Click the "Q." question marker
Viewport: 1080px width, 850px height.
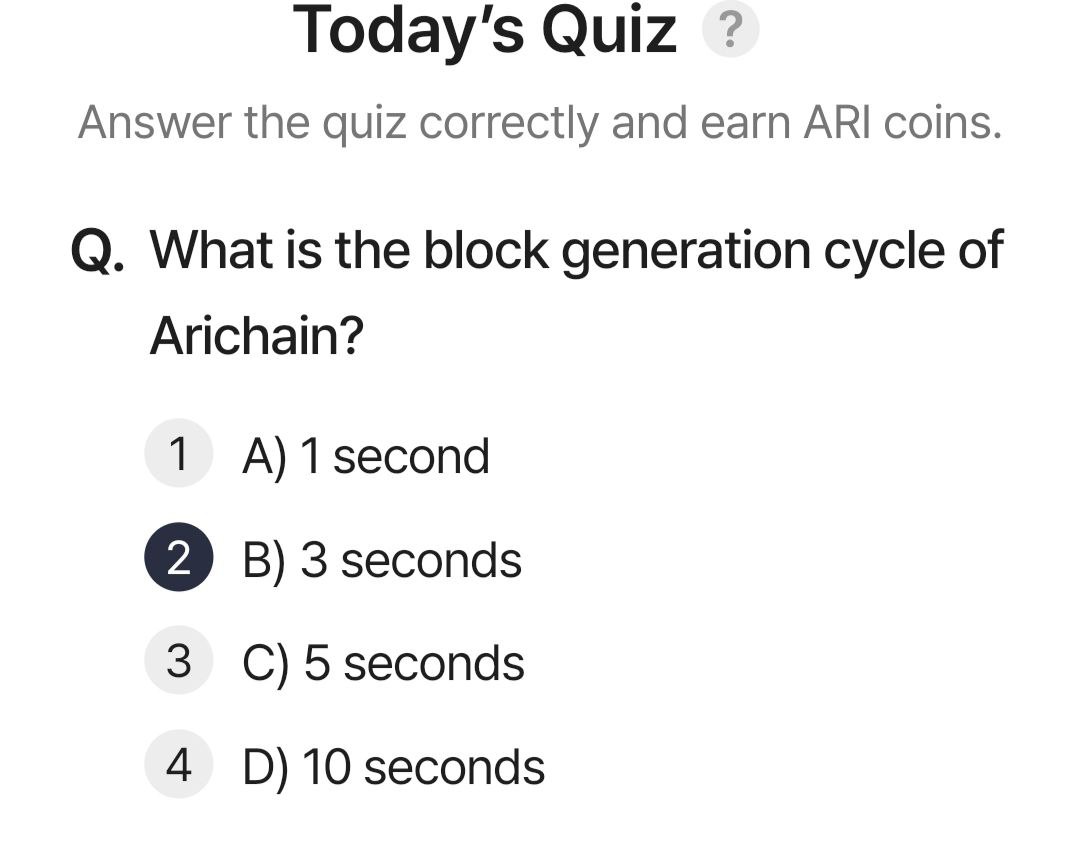coord(98,251)
